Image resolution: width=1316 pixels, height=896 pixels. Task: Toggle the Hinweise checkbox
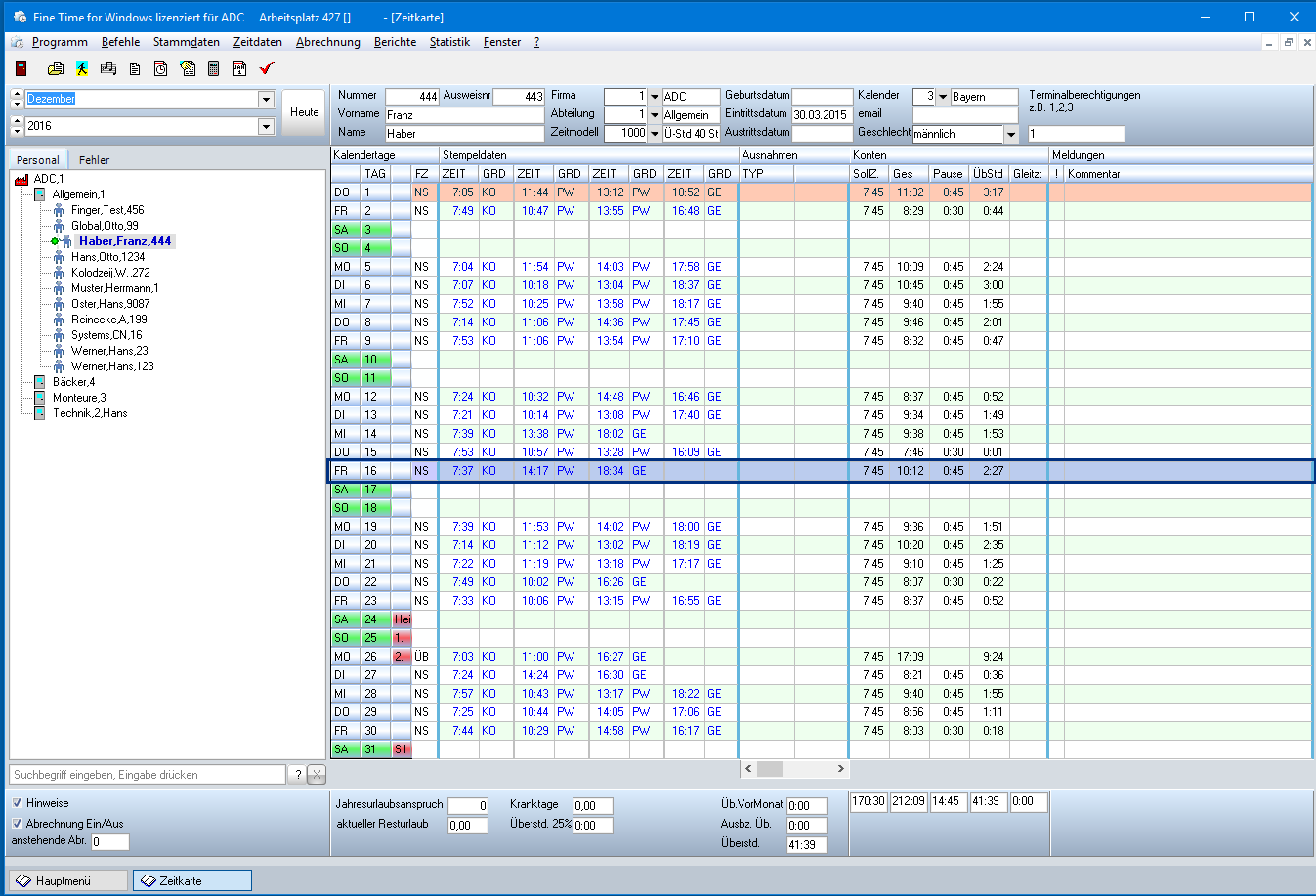coord(17,803)
